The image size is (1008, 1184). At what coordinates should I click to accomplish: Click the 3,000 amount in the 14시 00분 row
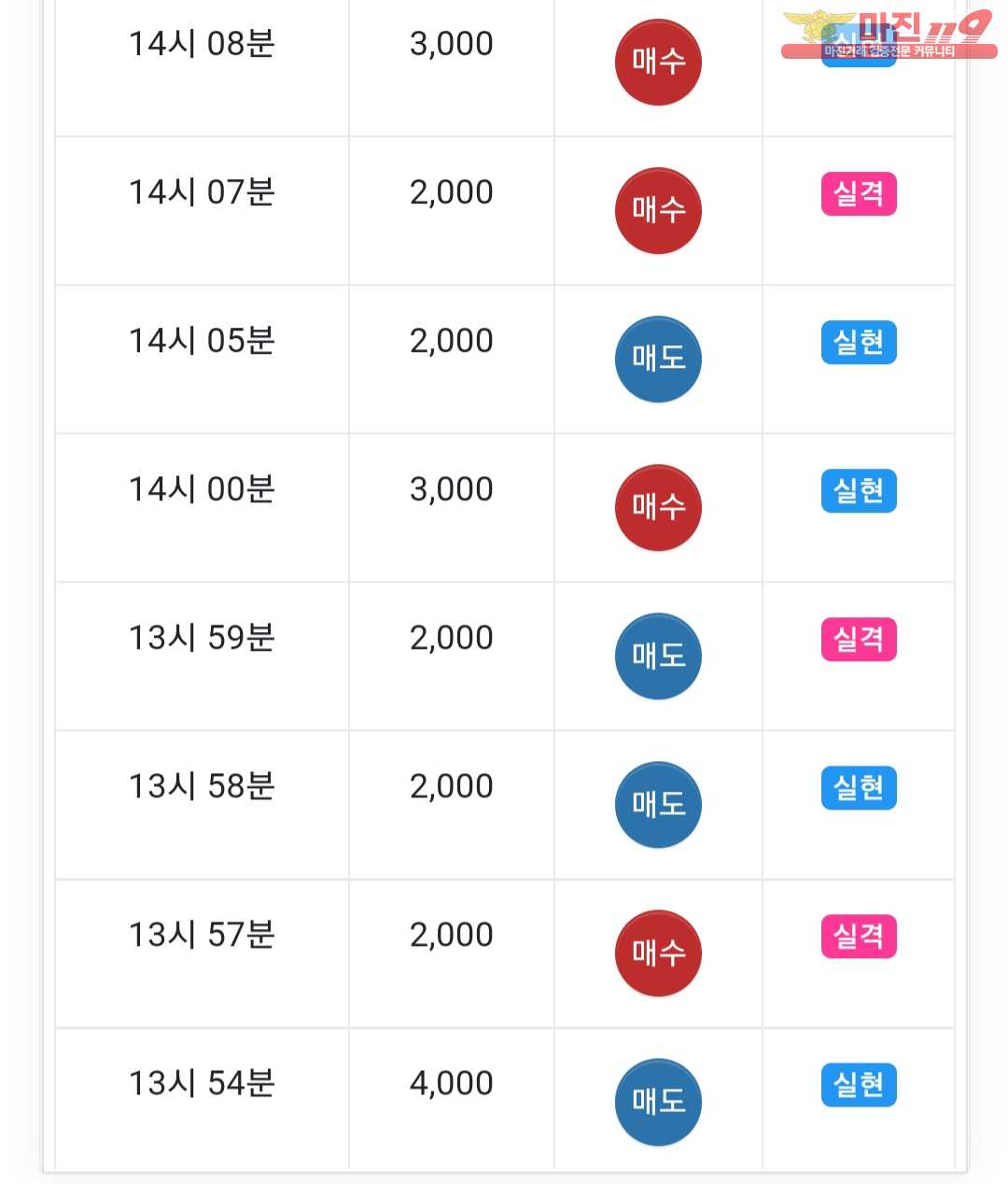[x=452, y=489]
